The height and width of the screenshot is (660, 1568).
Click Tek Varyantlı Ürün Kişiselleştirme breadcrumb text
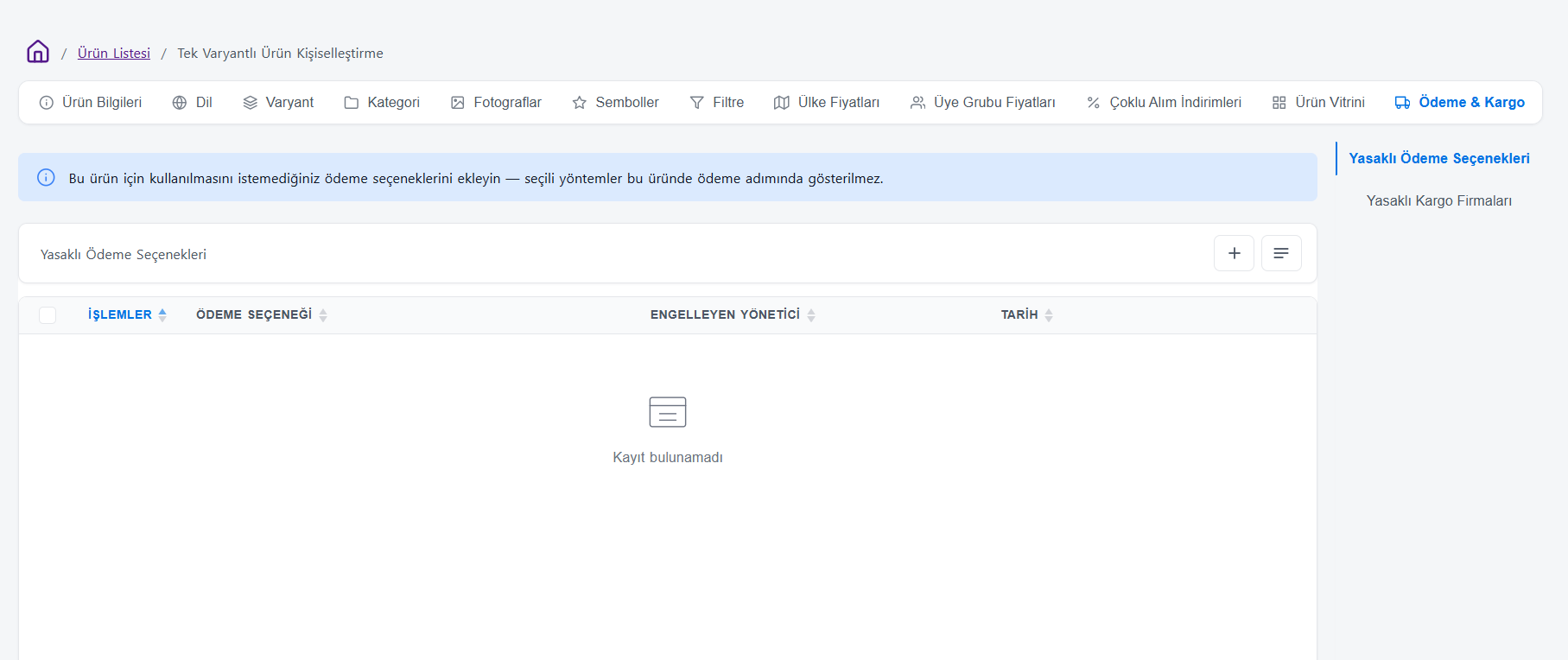pos(280,53)
